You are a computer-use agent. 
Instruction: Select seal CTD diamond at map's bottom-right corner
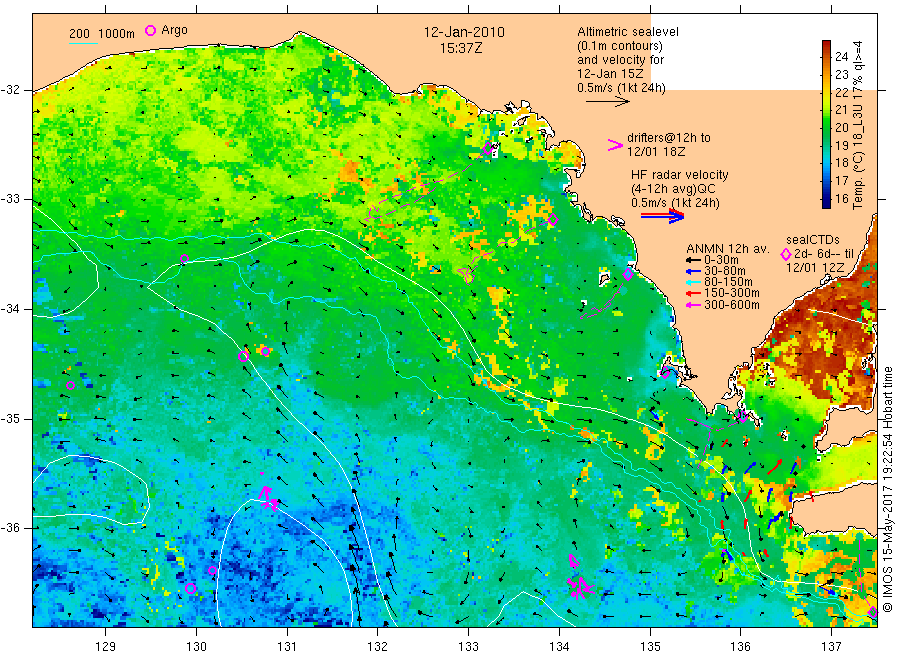point(872,612)
